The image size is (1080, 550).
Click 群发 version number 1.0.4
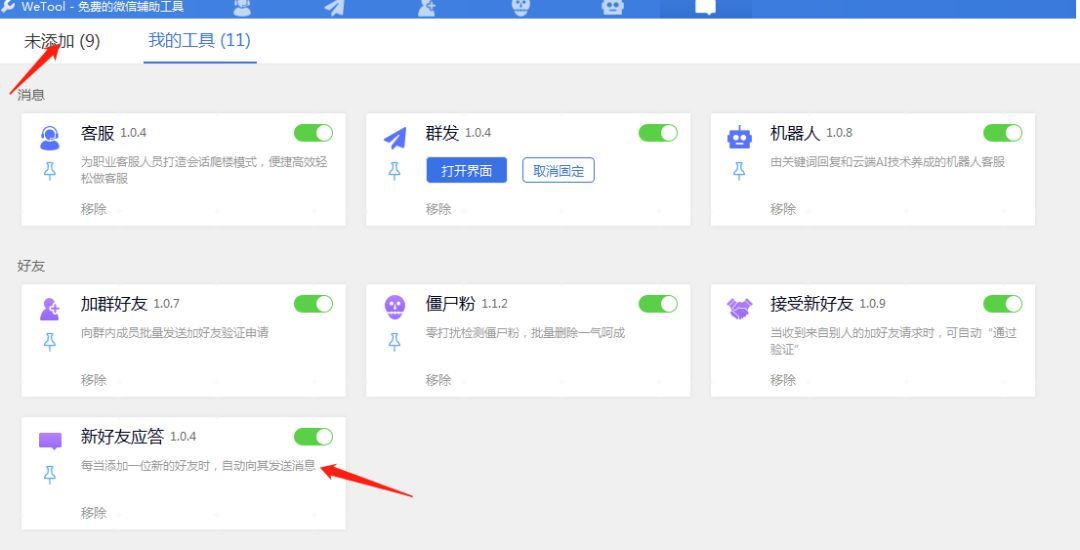pos(478,133)
